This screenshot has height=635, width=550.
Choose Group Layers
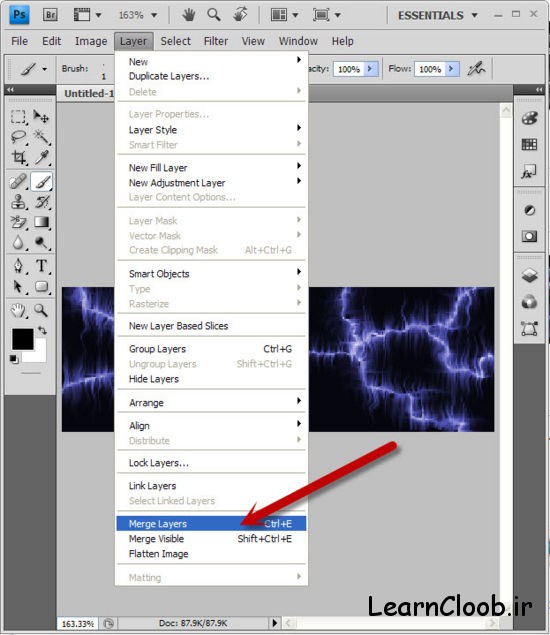click(x=211, y=349)
